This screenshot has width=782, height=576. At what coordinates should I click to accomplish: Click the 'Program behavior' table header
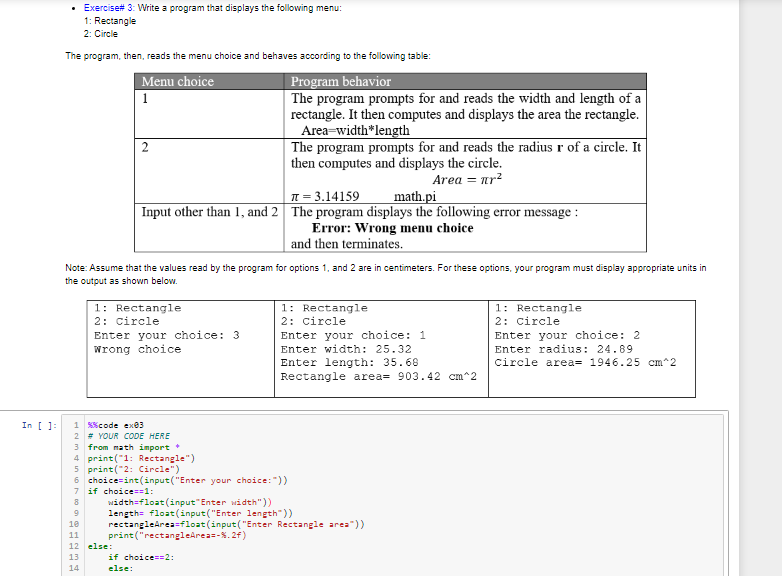click(x=341, y=81)
